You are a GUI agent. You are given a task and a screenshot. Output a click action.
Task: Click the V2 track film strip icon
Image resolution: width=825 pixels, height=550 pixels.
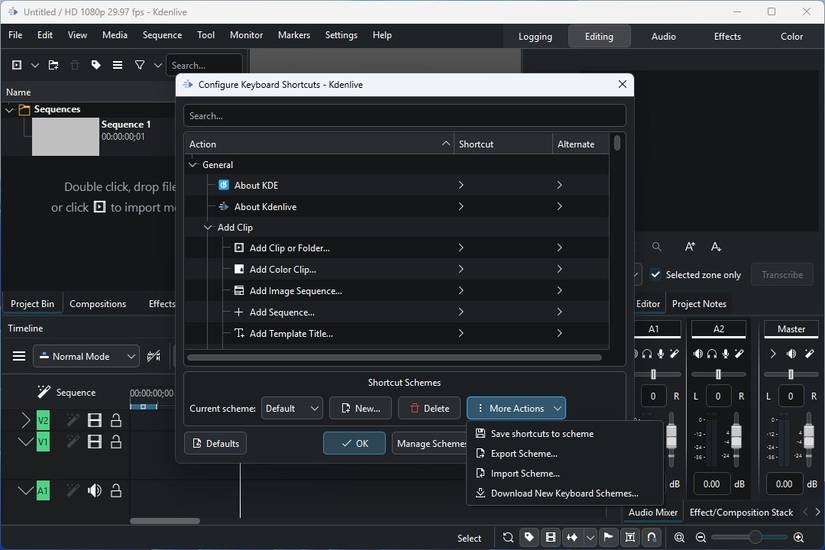(95, 420)
